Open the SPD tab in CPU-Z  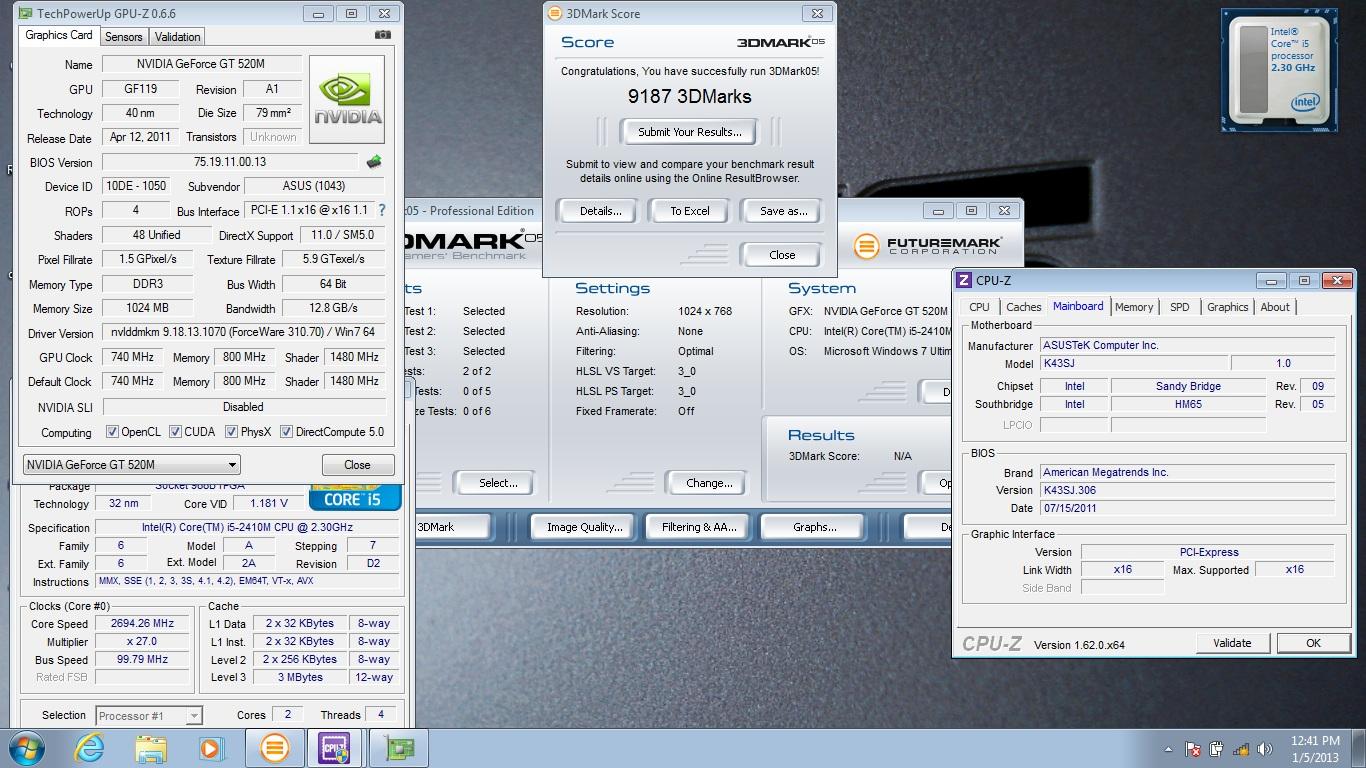pos(1180,307)
